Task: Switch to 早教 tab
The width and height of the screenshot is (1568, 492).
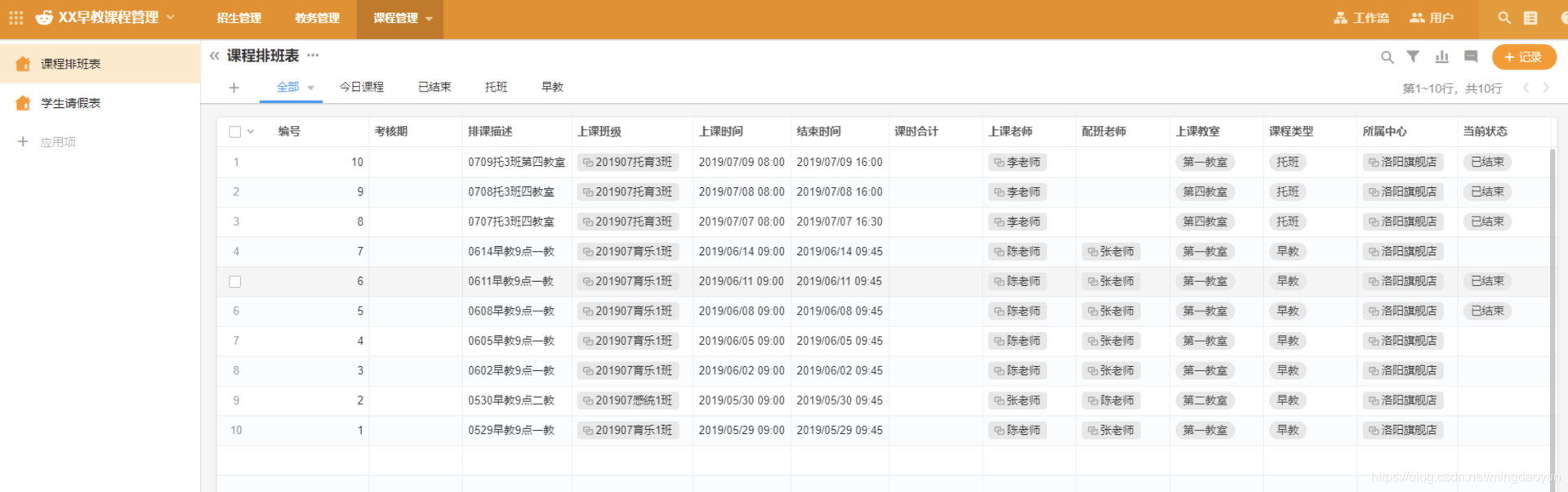Action: (x=552, y=87)
